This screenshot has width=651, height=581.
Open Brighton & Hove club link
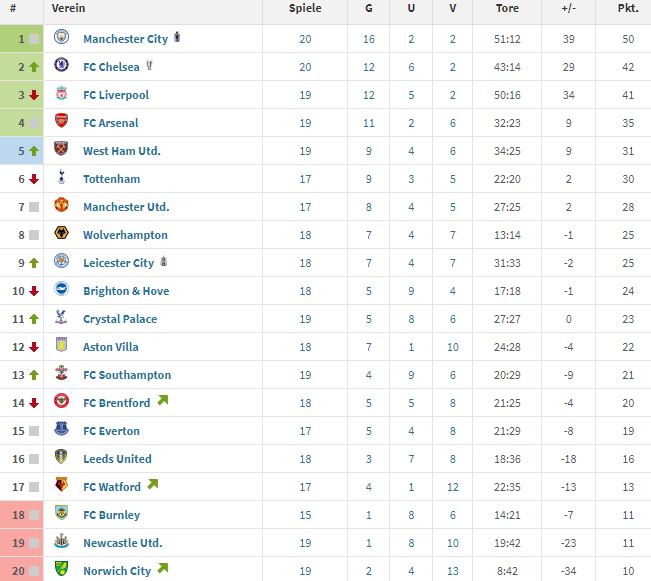click(x=126, y=291)
